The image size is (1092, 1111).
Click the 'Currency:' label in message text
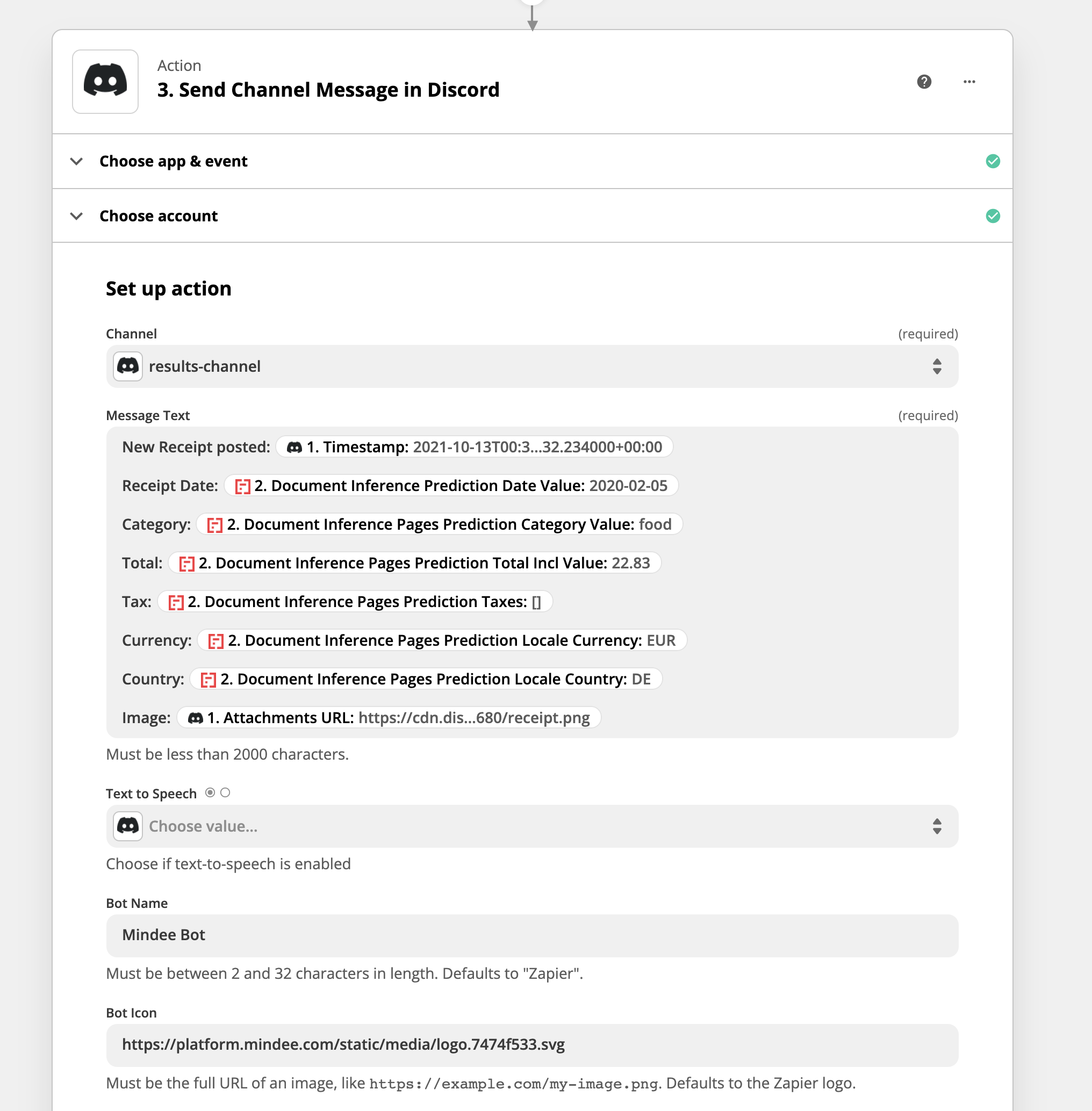pos(156,640)
